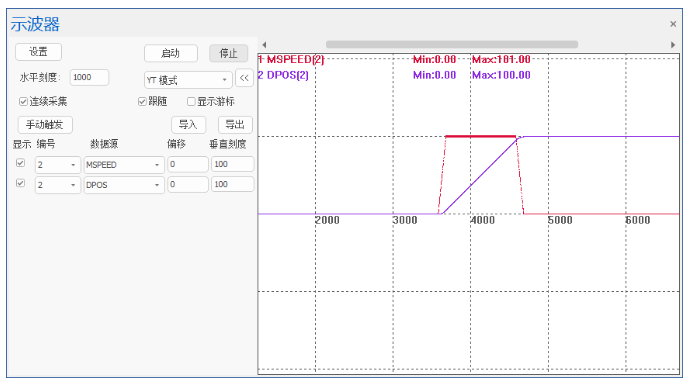690x386 pixels.
Task: Open the axis number dropdown for DPOS row
Action: click(58, 185)
